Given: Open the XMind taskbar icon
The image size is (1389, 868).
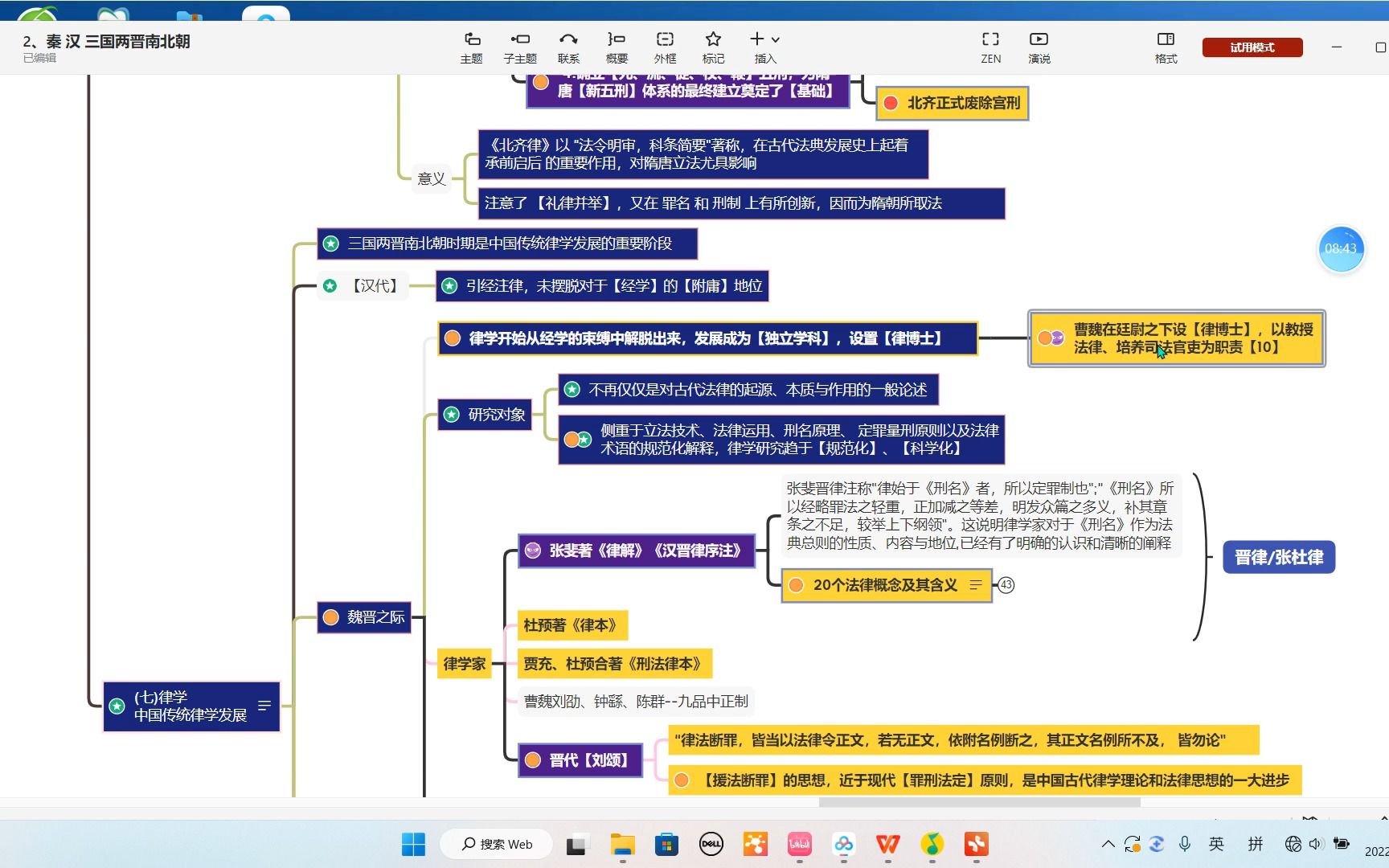Looking at the screenshot, I should 976,844.
